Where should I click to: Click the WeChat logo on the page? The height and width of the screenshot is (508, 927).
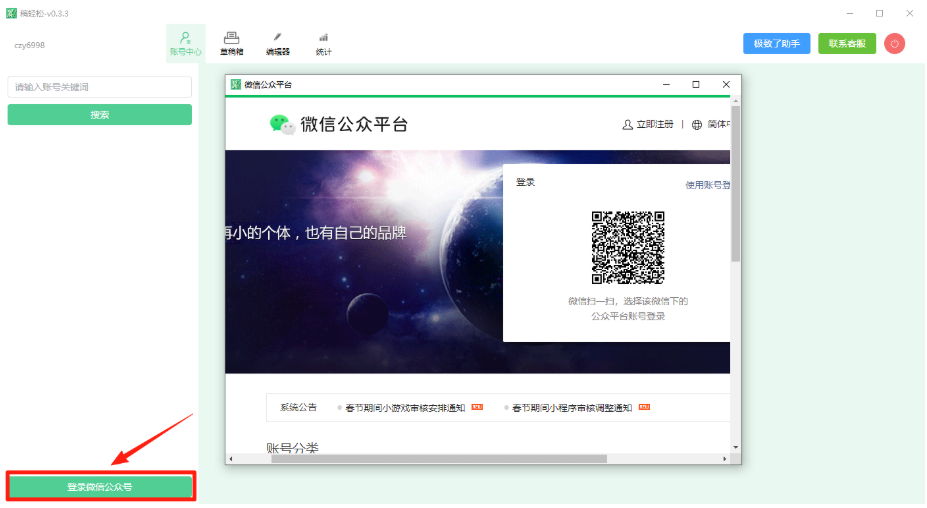click(283, 124)
